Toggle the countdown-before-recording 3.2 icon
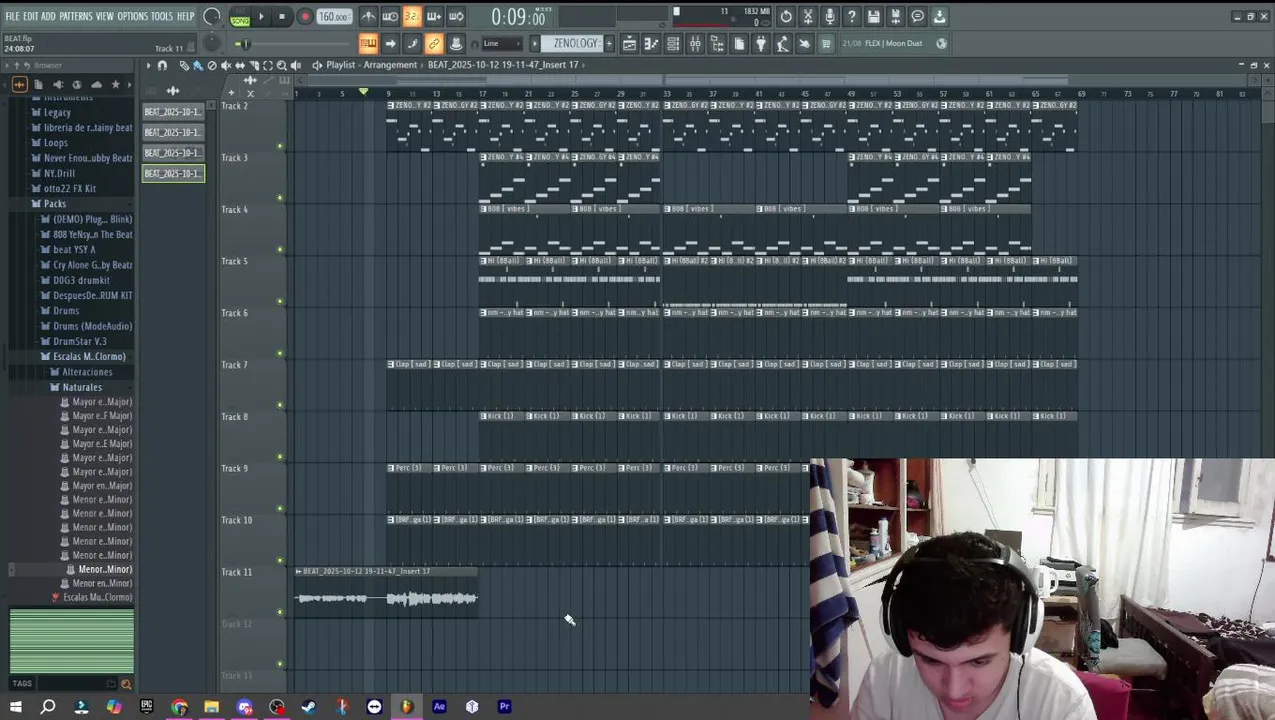This screenshot has height=720, width=1275. pos(412,17)
